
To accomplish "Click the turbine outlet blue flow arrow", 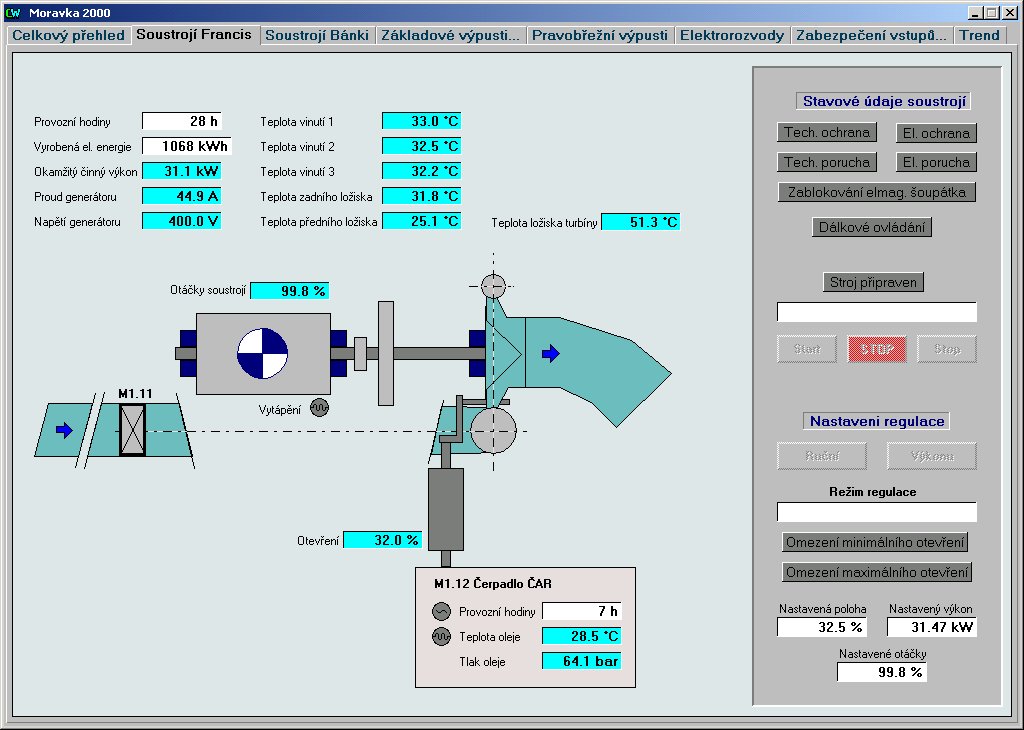I will (x=551, y=353).
